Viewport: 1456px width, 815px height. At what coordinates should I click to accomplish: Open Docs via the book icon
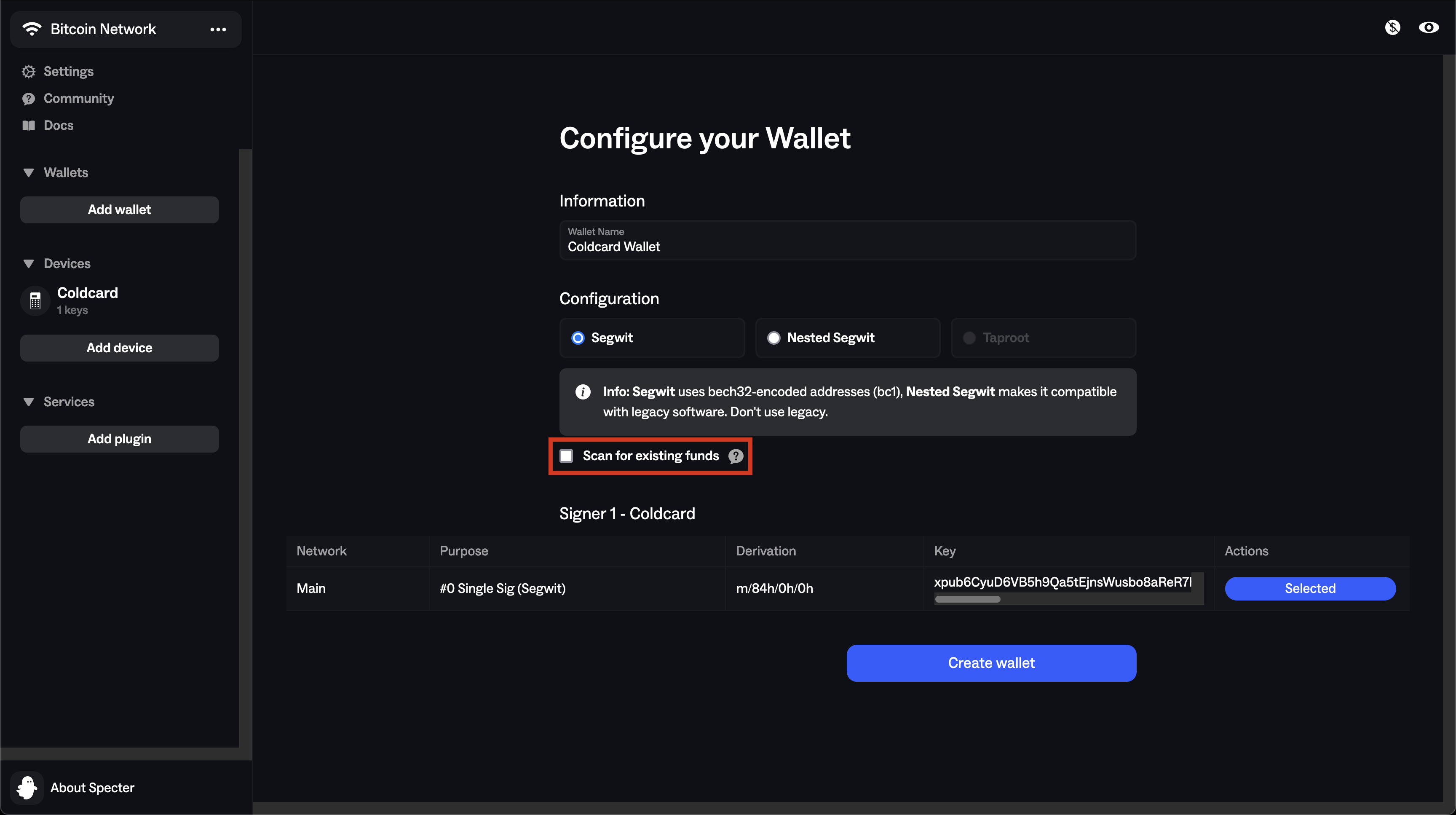pyautogui.click(x=28, y=126)
